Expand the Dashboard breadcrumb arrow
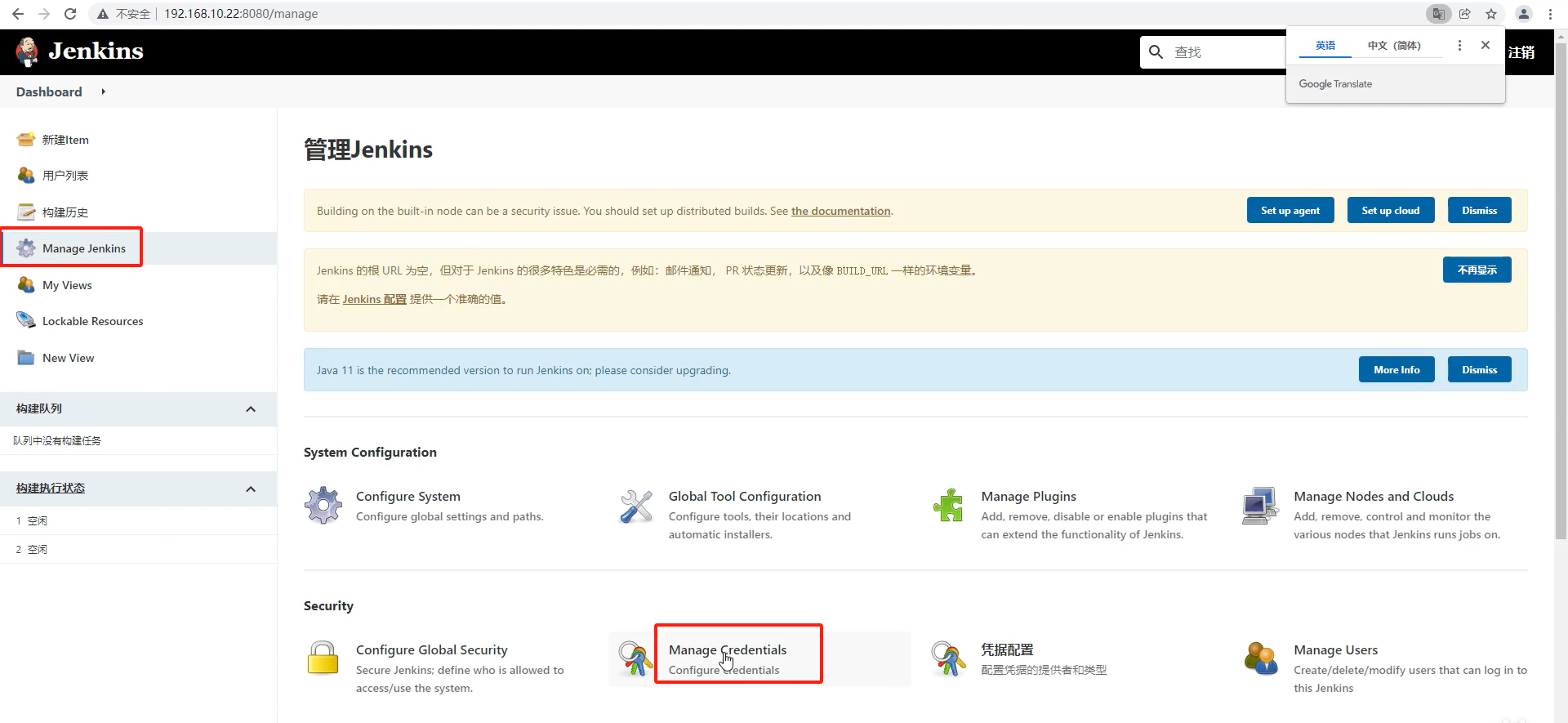 (x=103, y=91)
